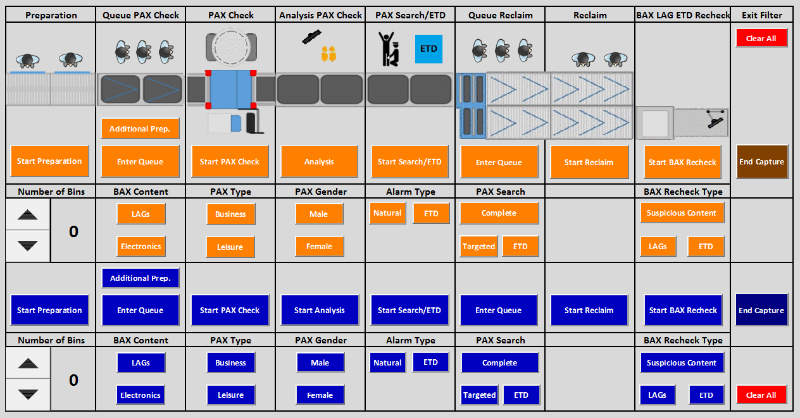This screenshot has height=418, width=800.
Task: Click the blue ETD icon in the diagram
Action: click(x=429, y=49)
